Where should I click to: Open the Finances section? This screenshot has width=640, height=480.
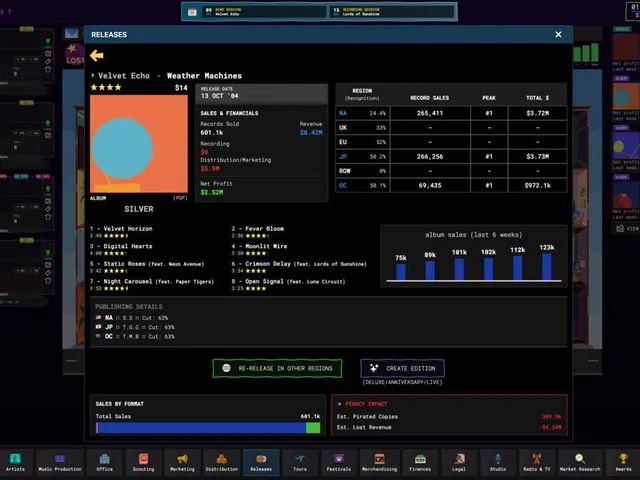point(420,462)
